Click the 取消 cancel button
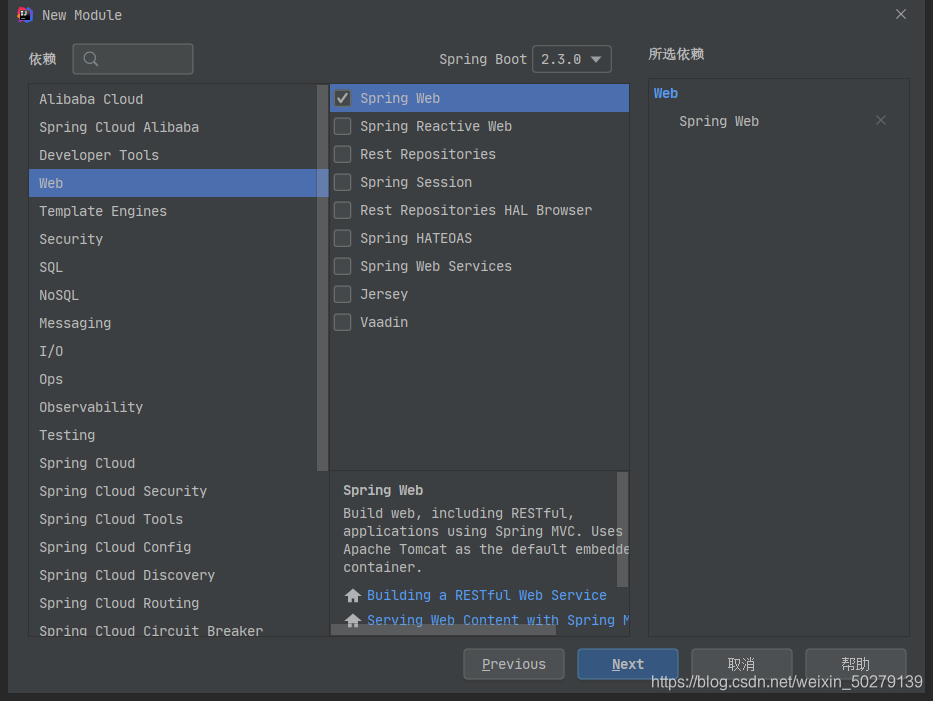Screen dimensions: 933x701 (741, 664)
